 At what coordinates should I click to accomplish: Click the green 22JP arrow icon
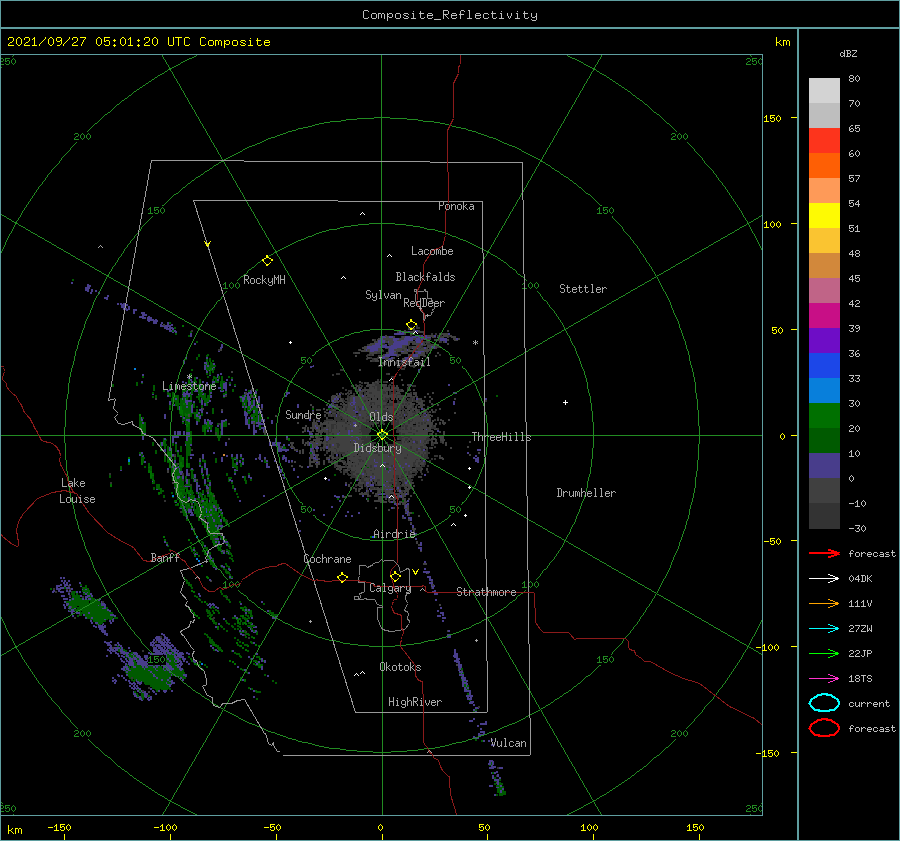824,653
